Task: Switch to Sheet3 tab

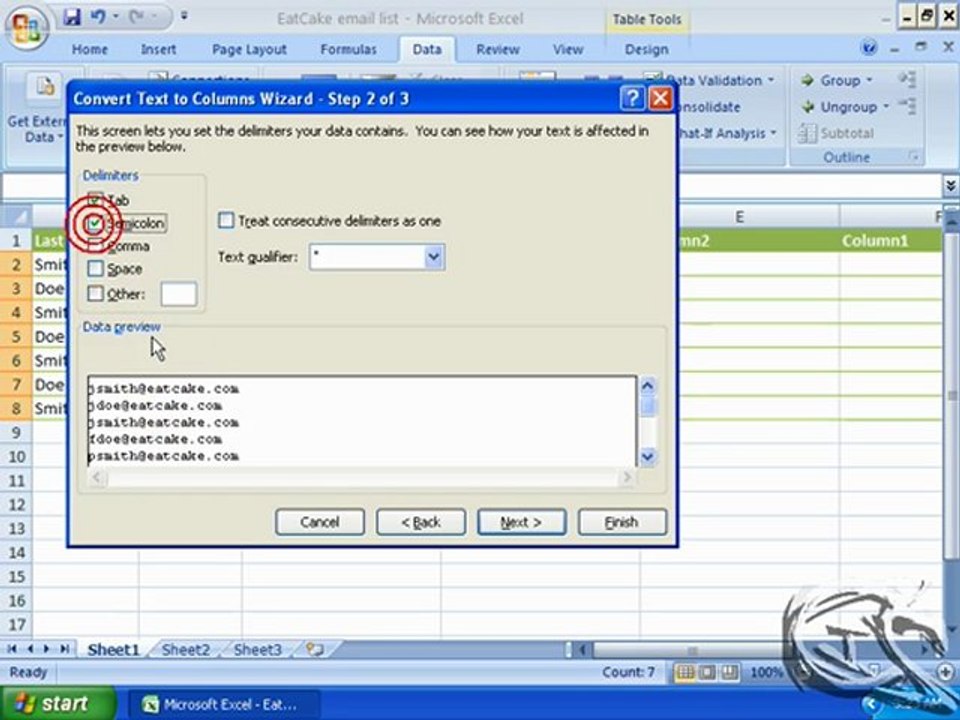Action: (x=258, y=650)
